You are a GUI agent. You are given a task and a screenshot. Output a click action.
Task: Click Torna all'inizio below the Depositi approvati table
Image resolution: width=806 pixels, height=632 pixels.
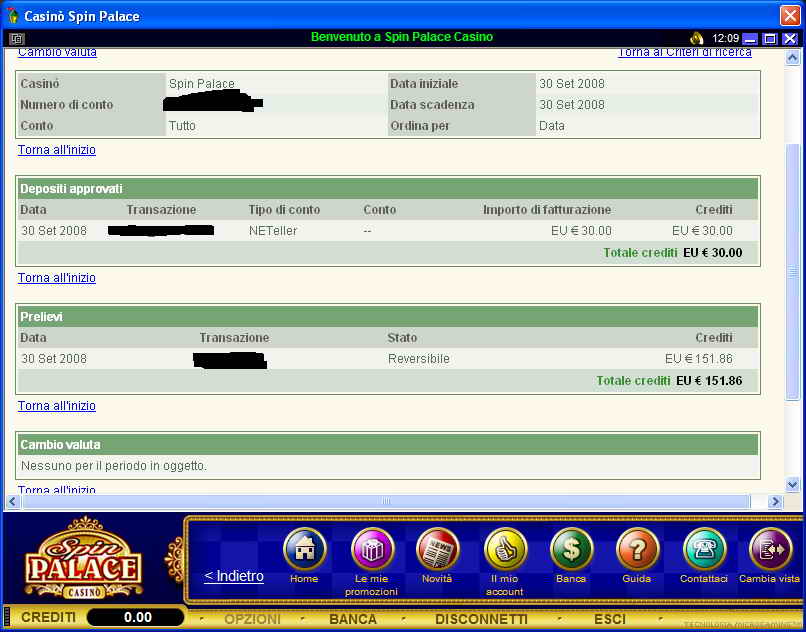[x=57, y=278]
